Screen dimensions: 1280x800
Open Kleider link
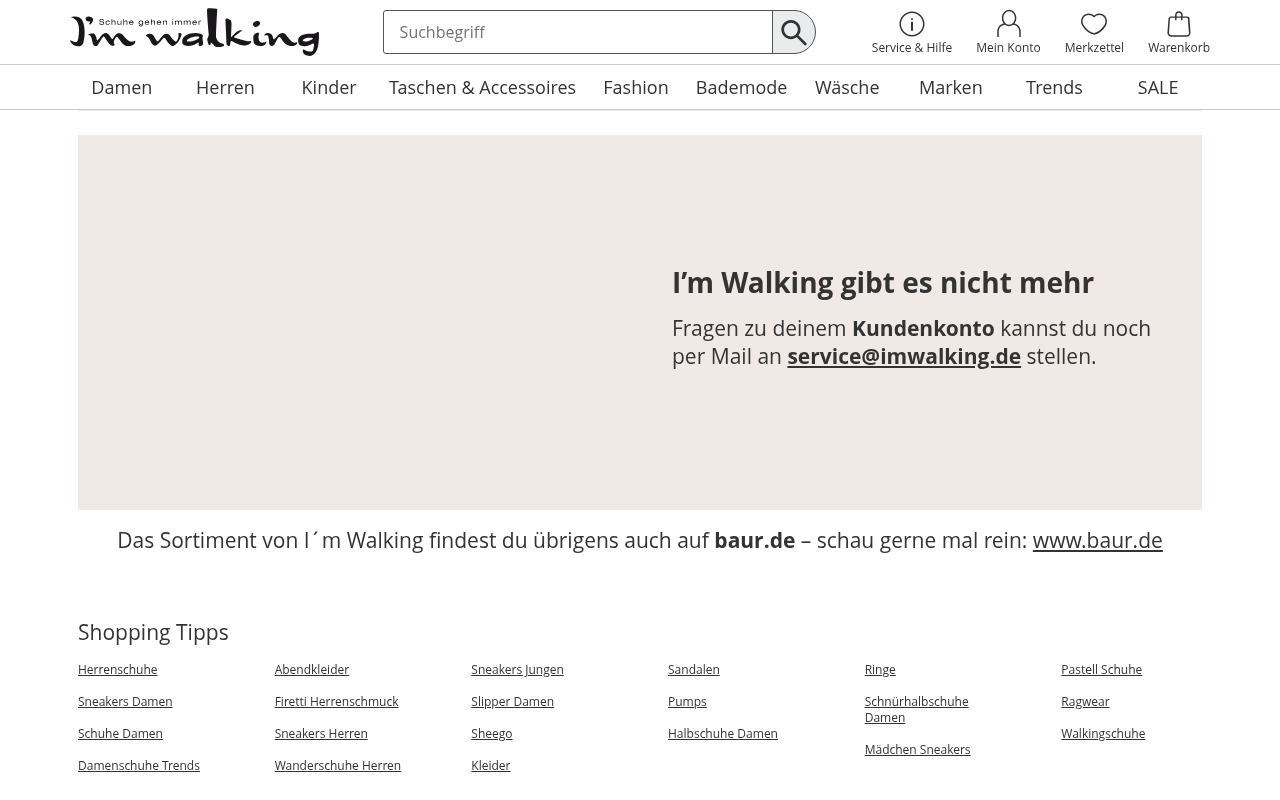pyautogui.click(x=491, y=766)
